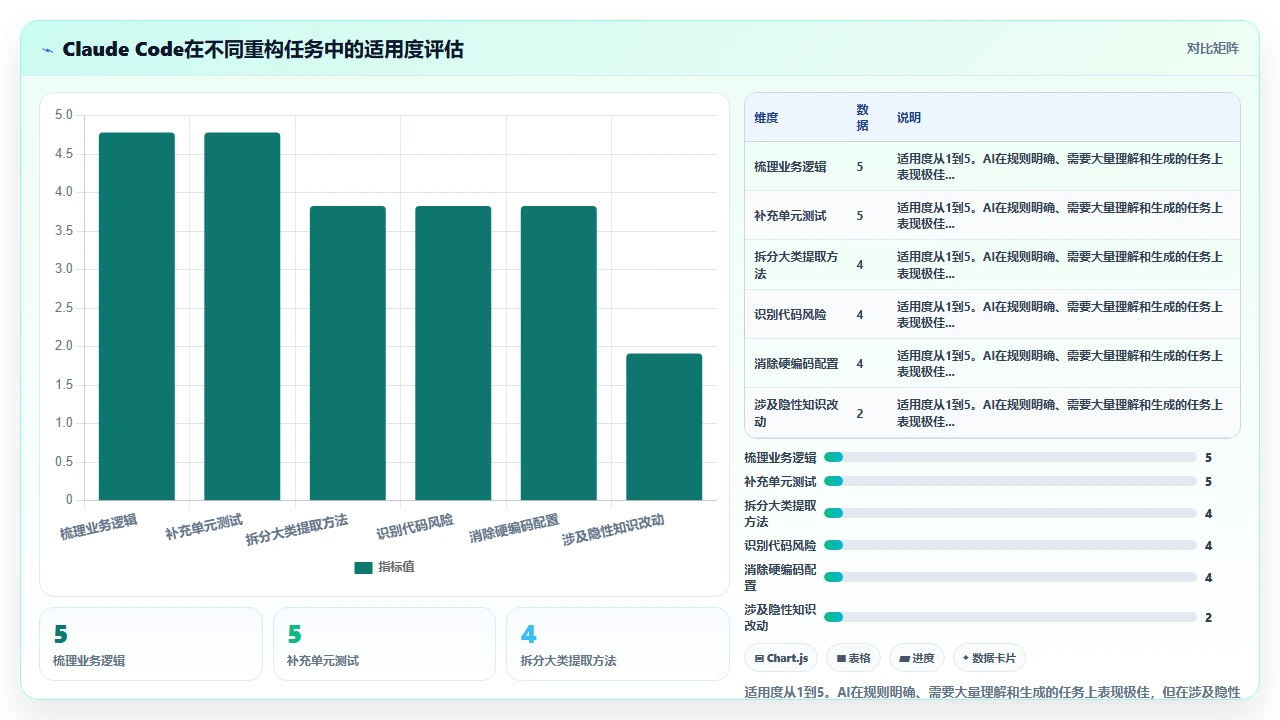This screenshot has width=1280, height=720.
Task: Click the 识别代码风险 label beside its progress bar
Action: [780, 546]
